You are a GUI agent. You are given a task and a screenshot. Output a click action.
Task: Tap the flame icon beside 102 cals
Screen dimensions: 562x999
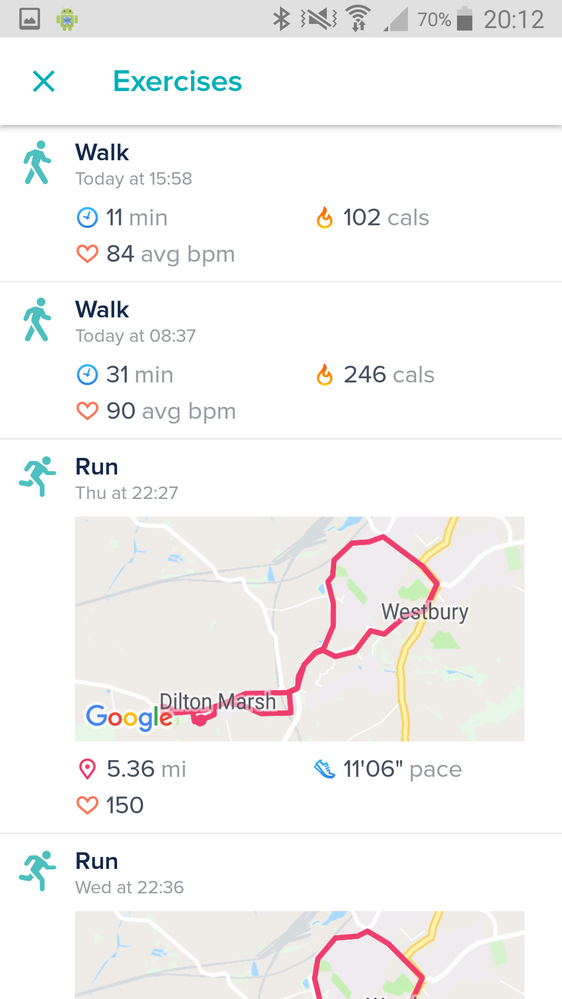324,218
